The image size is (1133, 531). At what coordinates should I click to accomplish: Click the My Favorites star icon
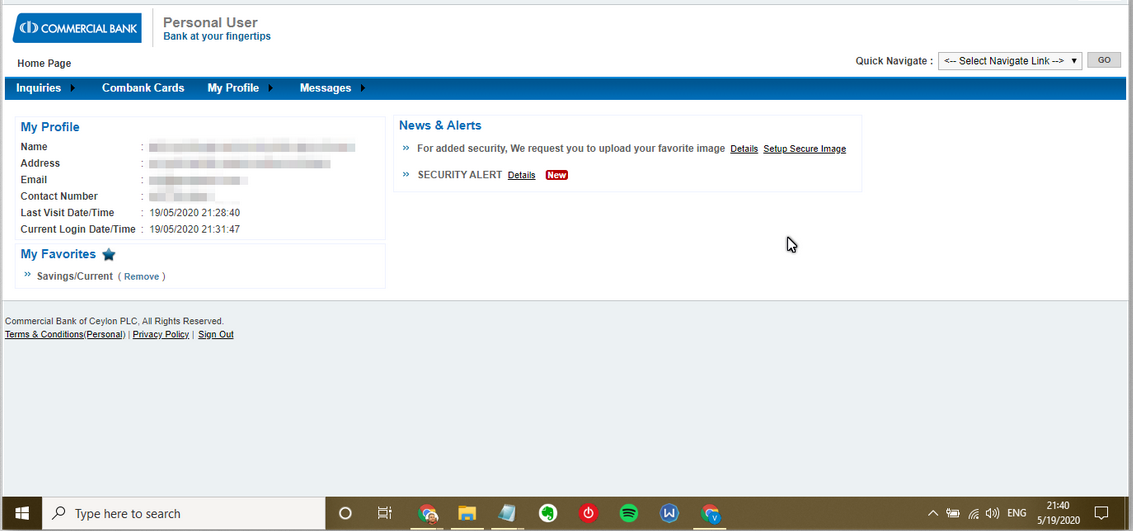pos(109,254)
